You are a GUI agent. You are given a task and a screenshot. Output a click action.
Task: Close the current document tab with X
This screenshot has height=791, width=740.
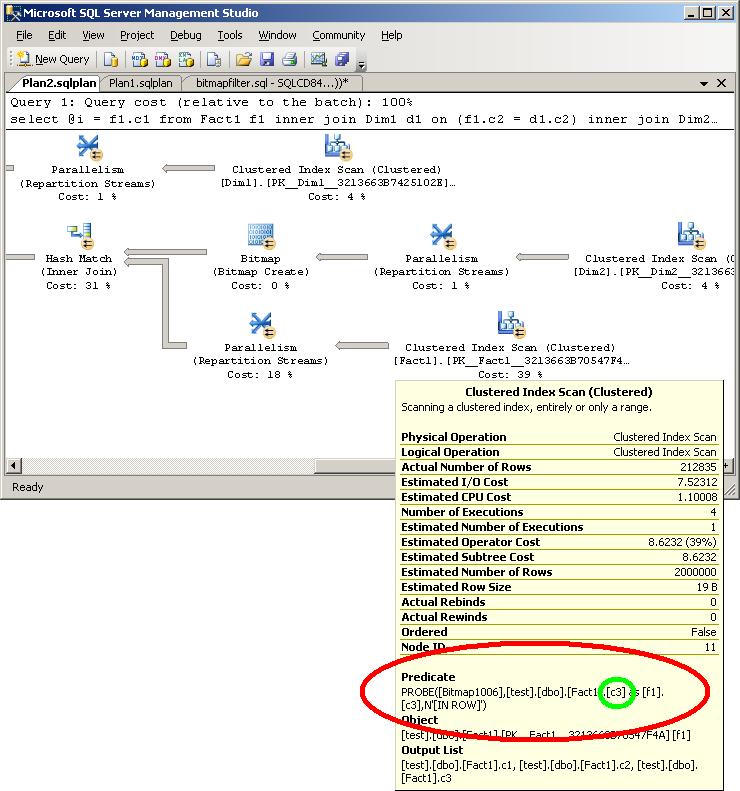(x=722, y=83)
